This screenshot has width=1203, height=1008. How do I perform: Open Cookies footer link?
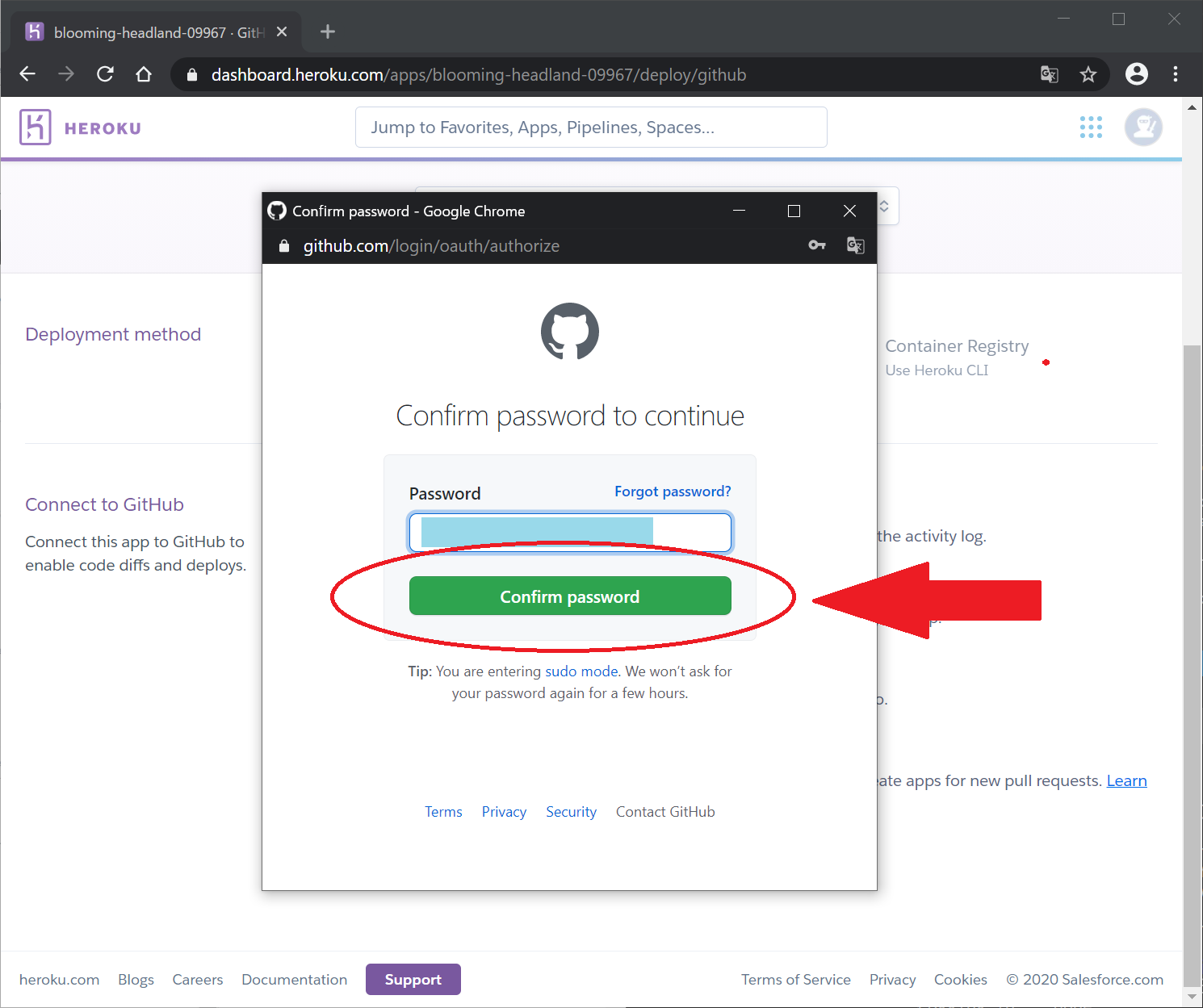(961, 979)
